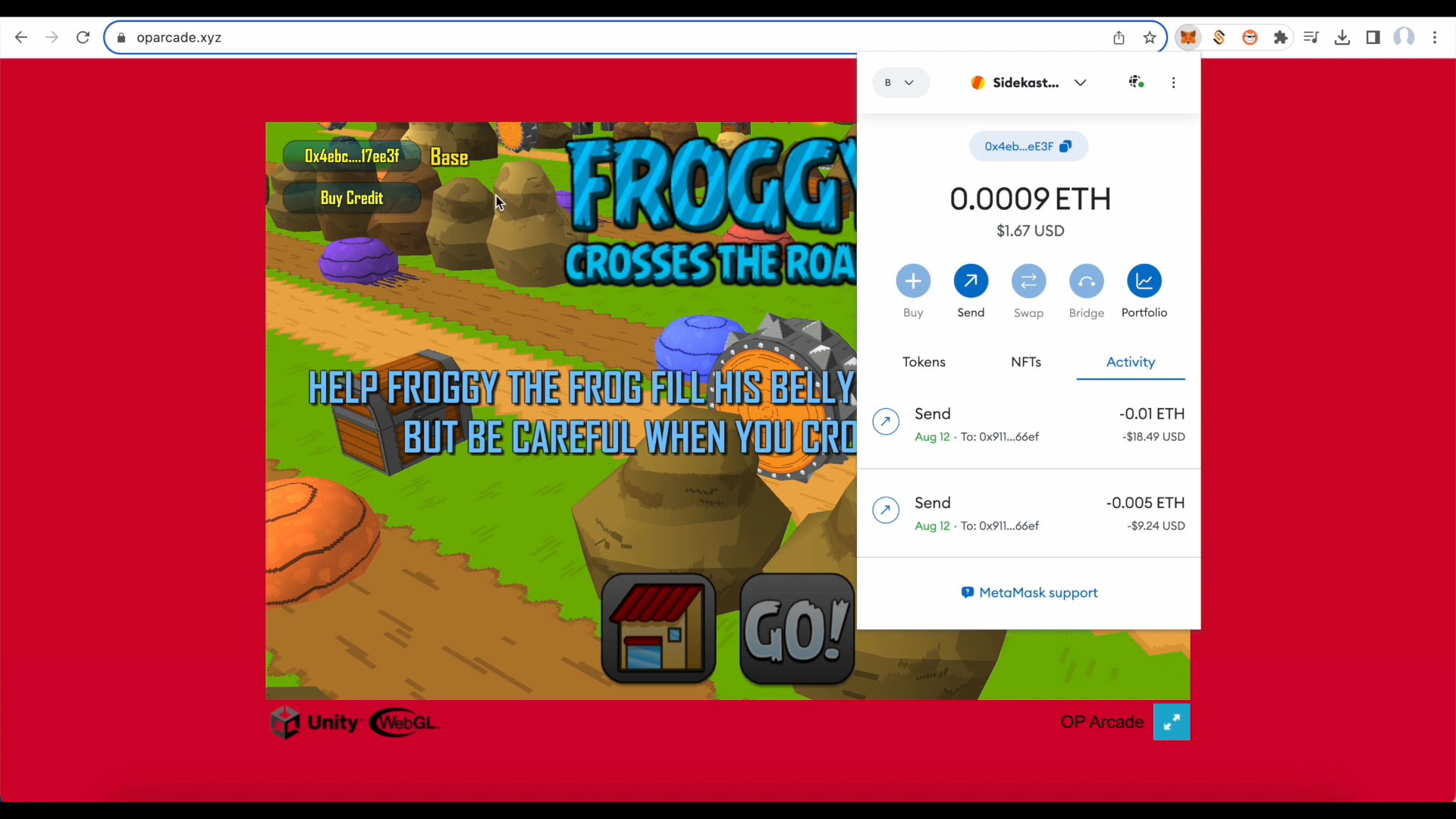Switch to the NFTs tab
Screen dimensions: 1456x819
[x=1025, y=362]
